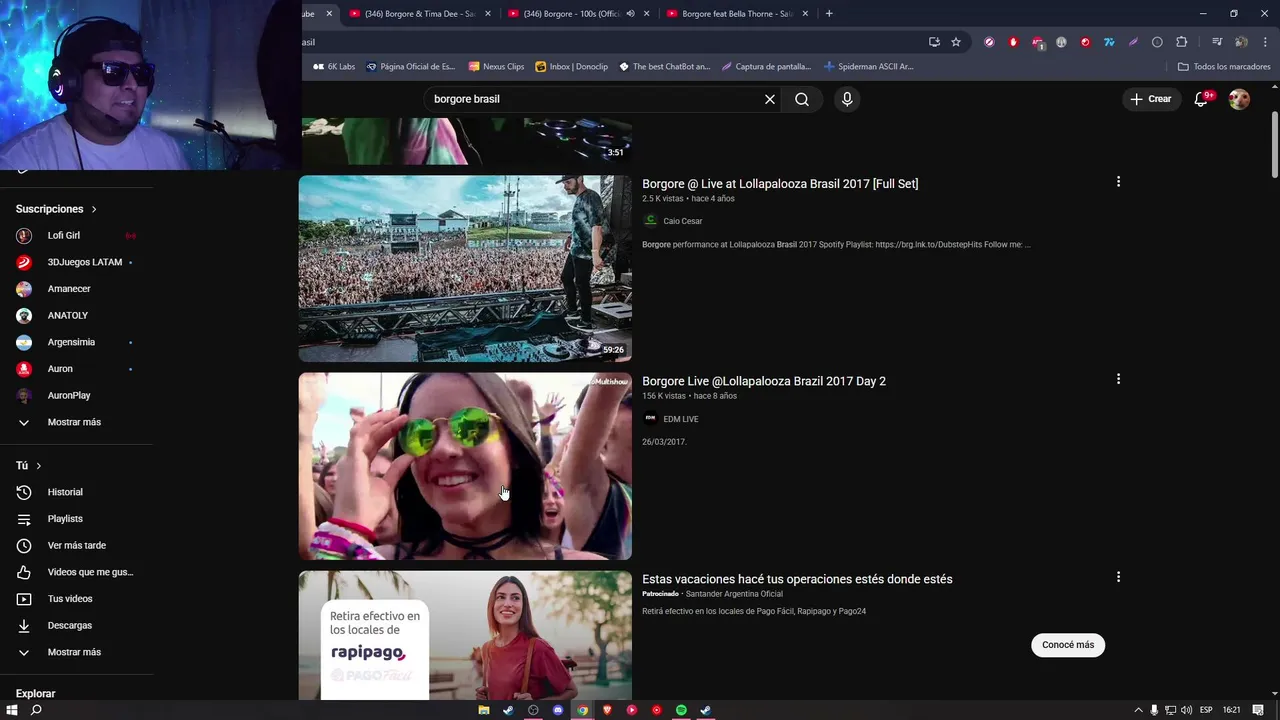Click the red hand ad-blocker extension icon

[1013, 42]
